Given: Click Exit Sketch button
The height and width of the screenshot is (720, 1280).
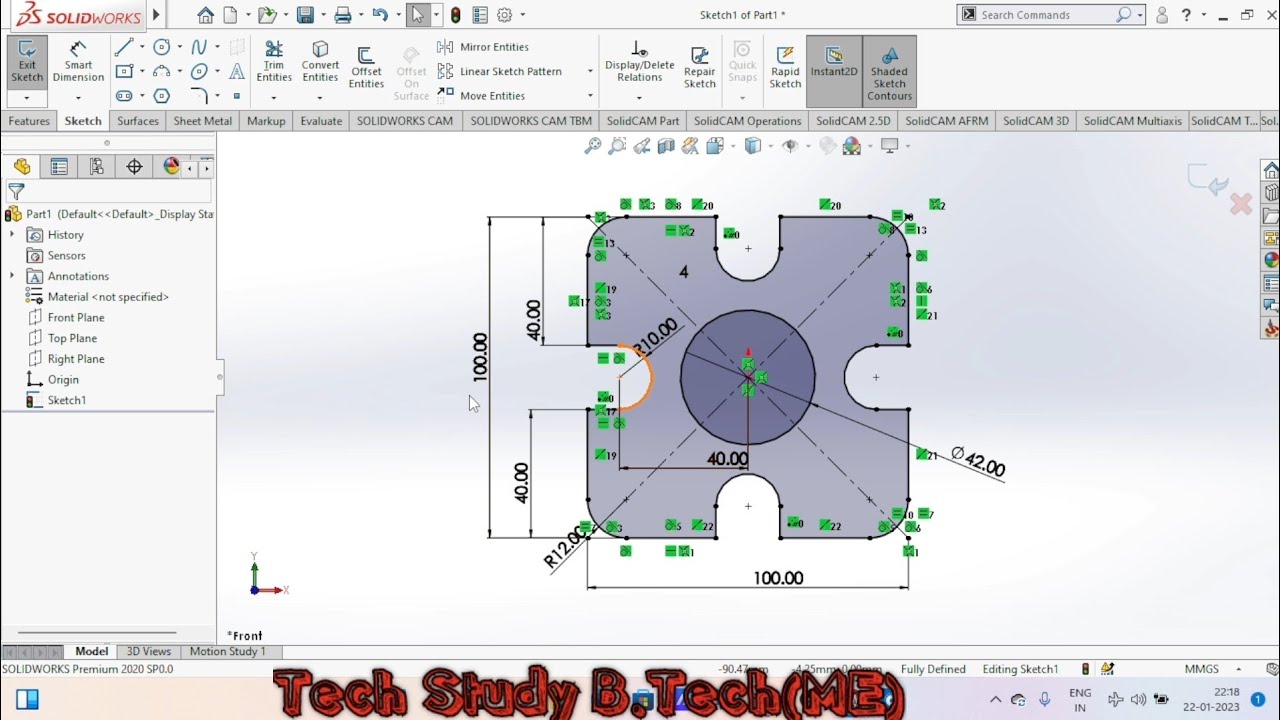Looking at the screenshot, I should (x=27, y=62).
